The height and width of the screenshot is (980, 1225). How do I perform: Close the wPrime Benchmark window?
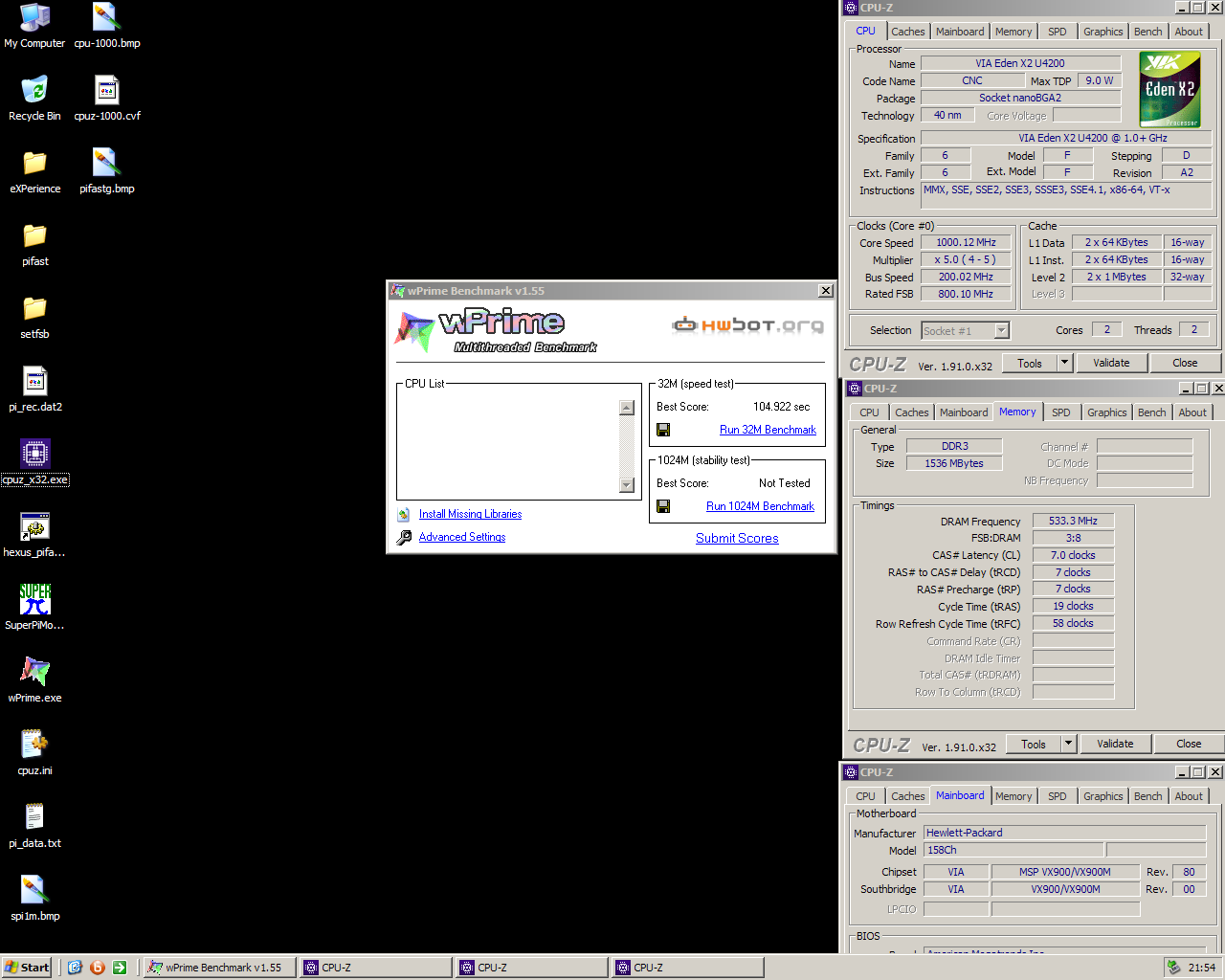coord(825,291)
